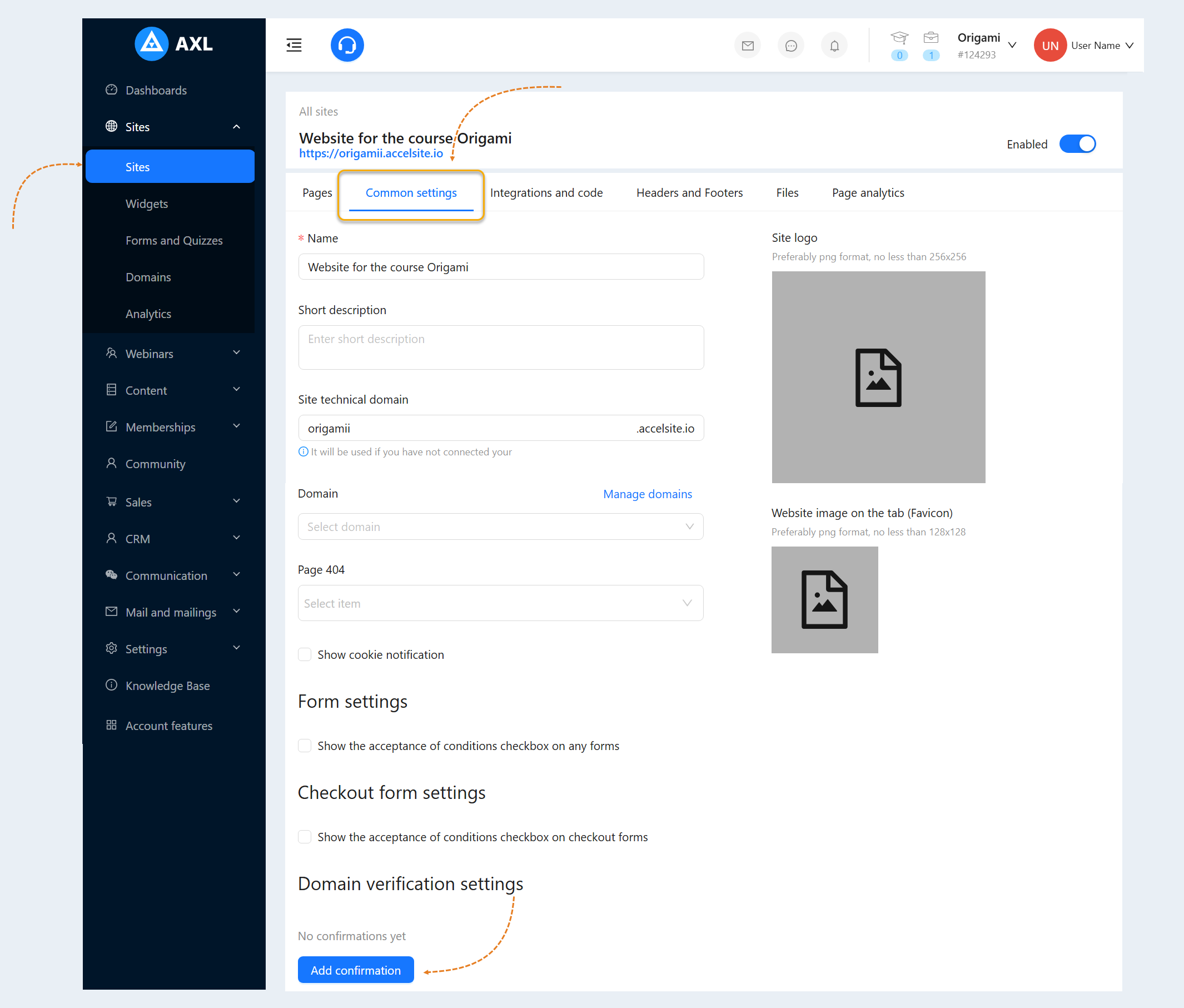Image resolution: width=1184 pixels, height=1008 pixels.
Task: Toggle the Enabled site switch
Action: pyautogui.click(x=1078, y=144)
